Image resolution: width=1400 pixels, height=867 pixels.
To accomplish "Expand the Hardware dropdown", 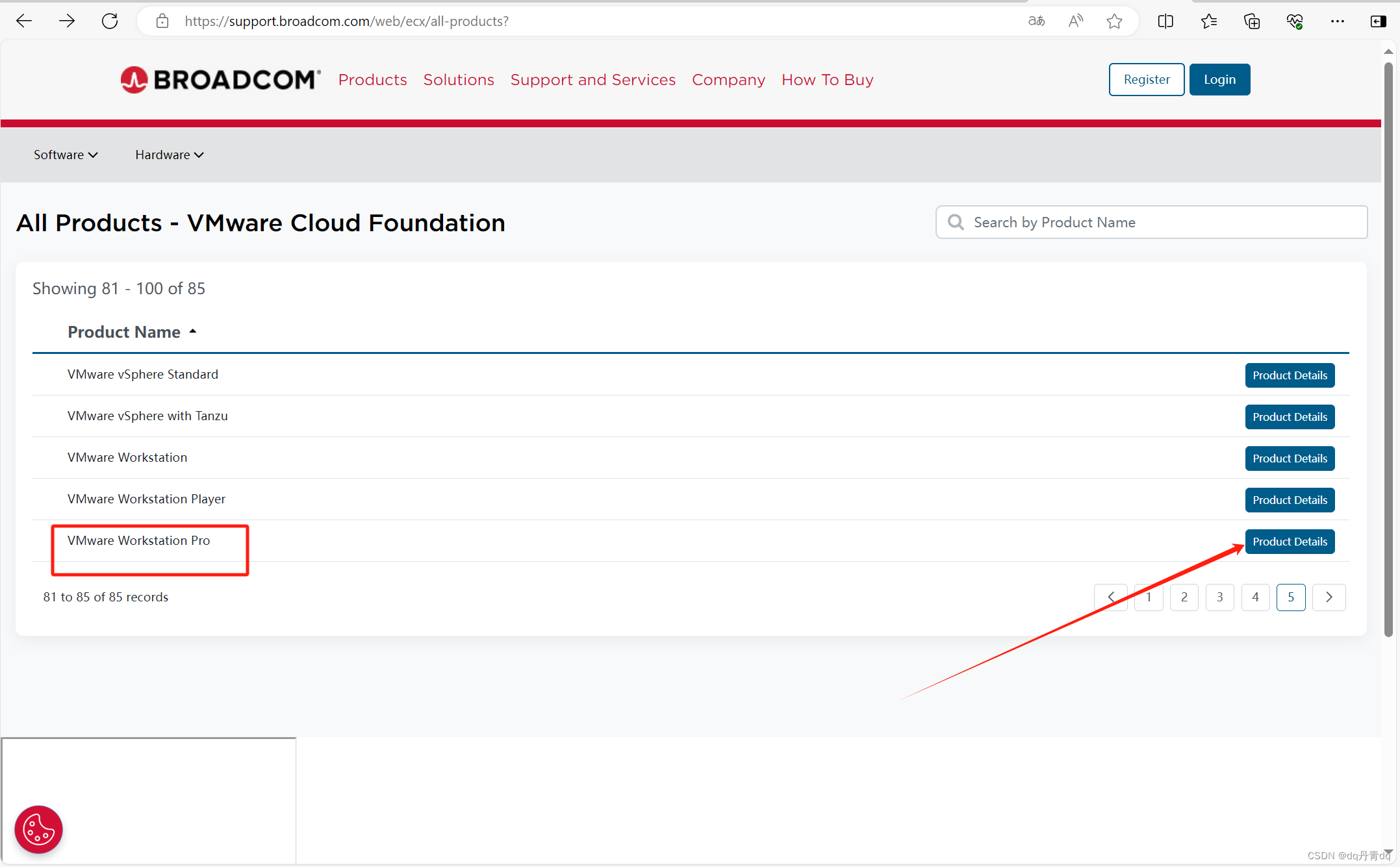I will [x=169, y=155].
